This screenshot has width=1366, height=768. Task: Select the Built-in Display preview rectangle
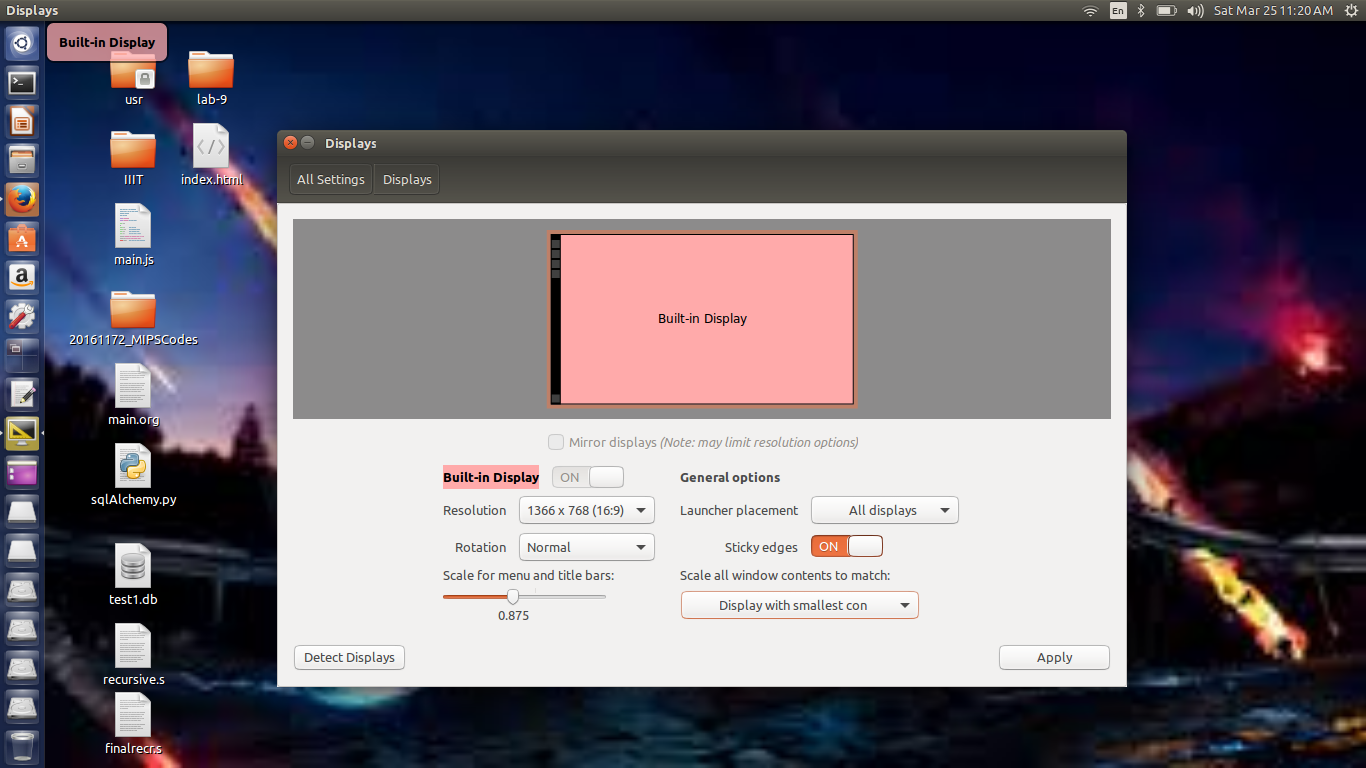702,318
